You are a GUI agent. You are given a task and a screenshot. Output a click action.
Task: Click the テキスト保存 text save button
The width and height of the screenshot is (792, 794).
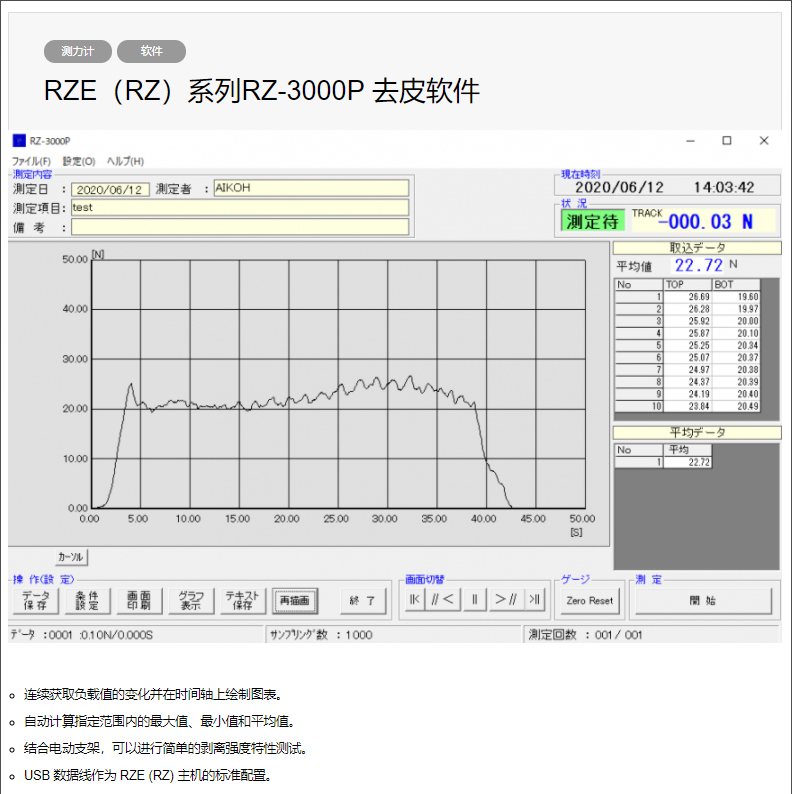pos(243,601)
